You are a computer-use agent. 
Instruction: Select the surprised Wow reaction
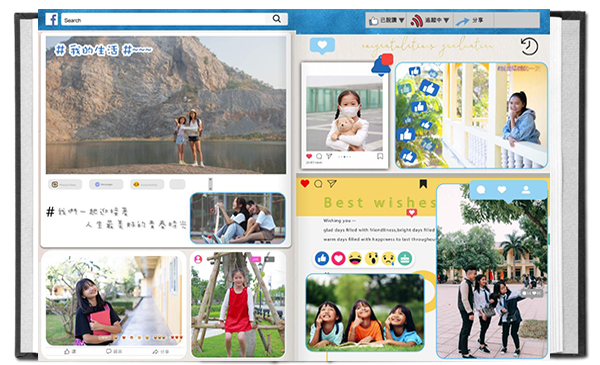point(372,259)
